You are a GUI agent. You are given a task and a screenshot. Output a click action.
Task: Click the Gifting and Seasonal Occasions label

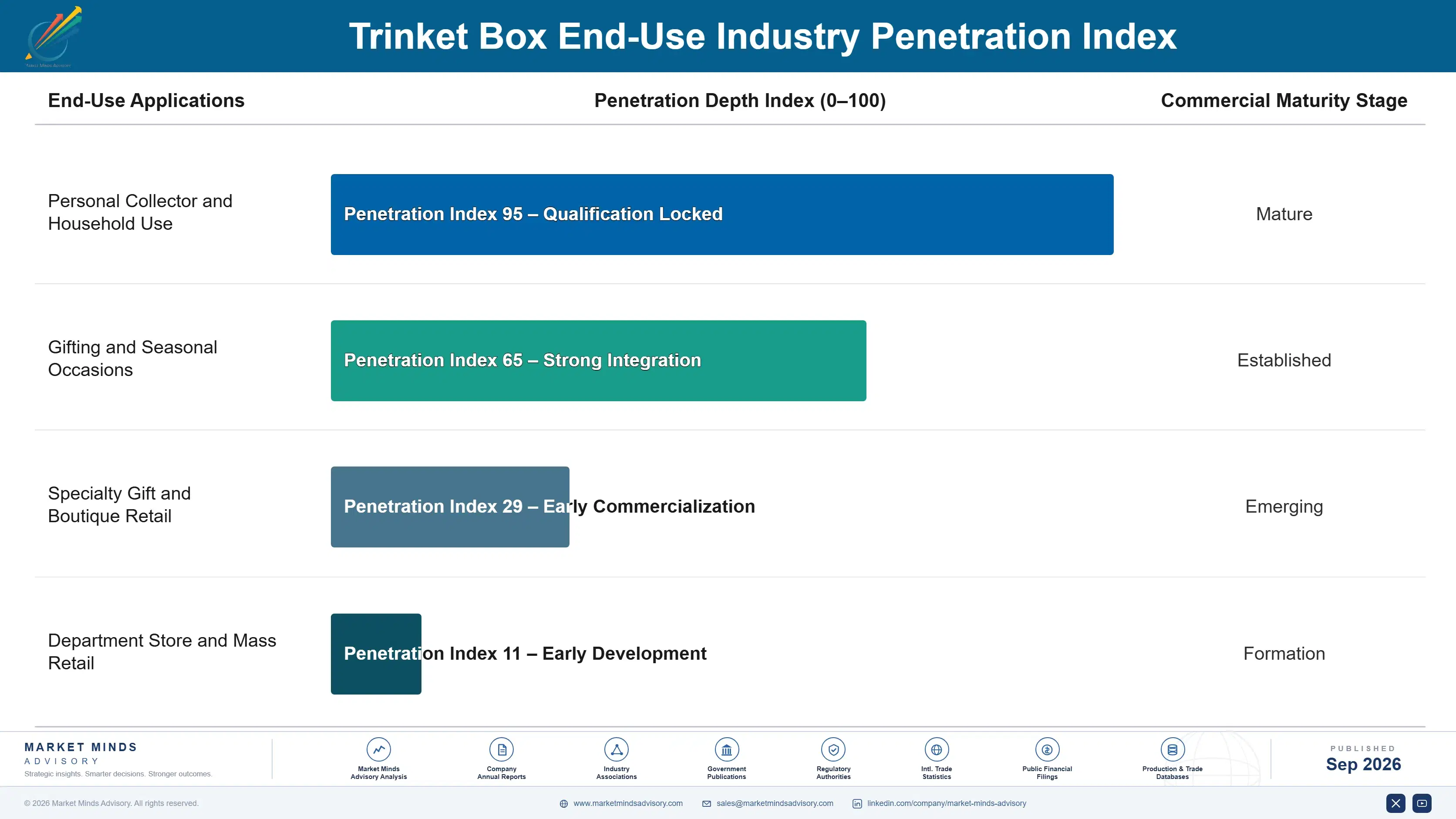point(132,359)
